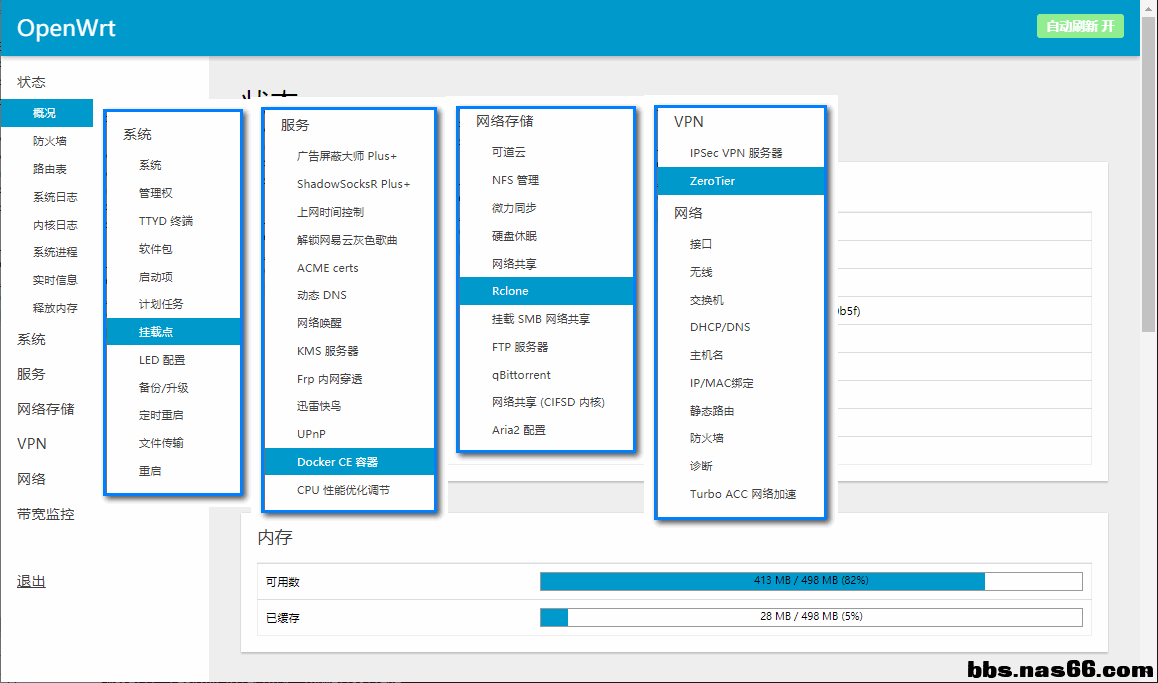The height and width of the screenshot is (683, 1158).
Task: Go to 实时信息 in the sidebar
Action: coord(55,280)
